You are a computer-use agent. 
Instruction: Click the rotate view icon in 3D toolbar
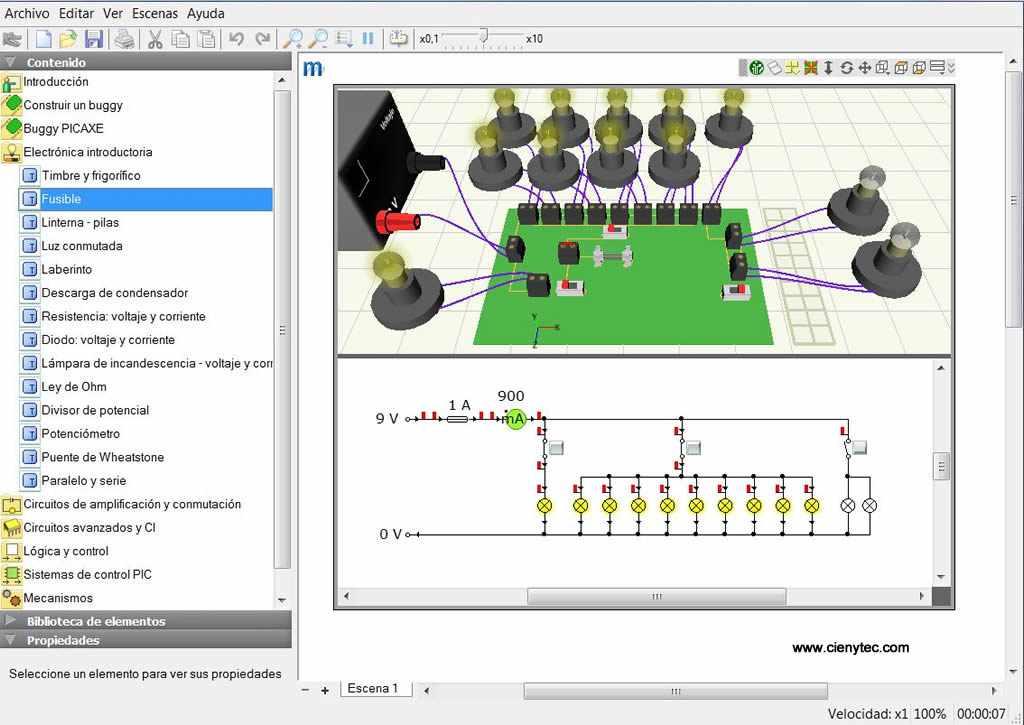coord(846,68)
